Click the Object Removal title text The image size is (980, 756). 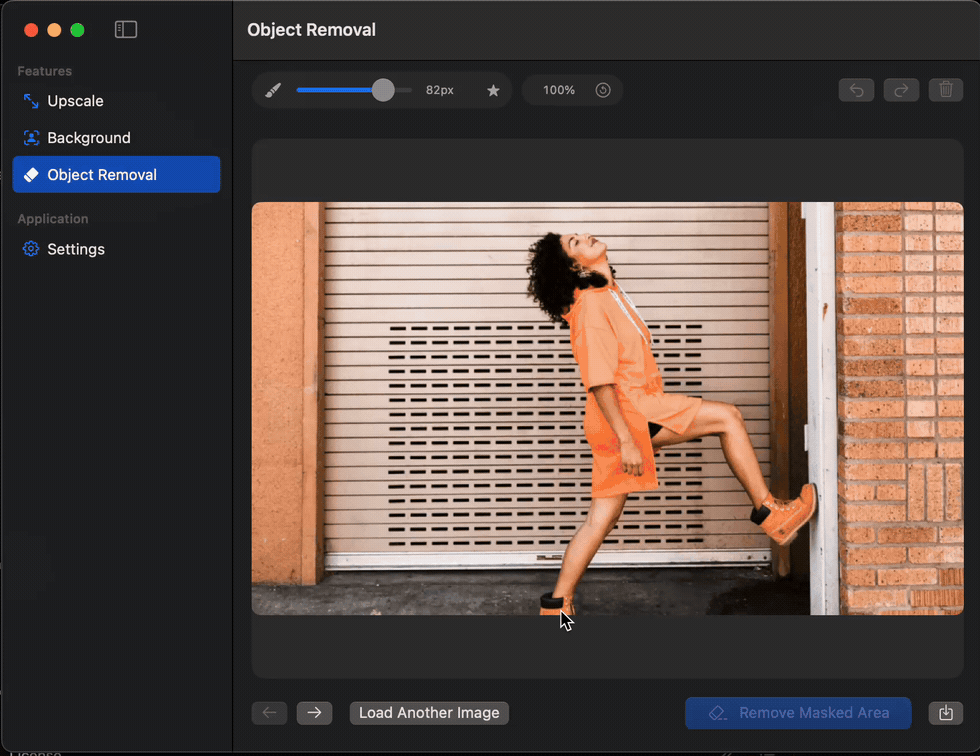[x=311, y=29]
